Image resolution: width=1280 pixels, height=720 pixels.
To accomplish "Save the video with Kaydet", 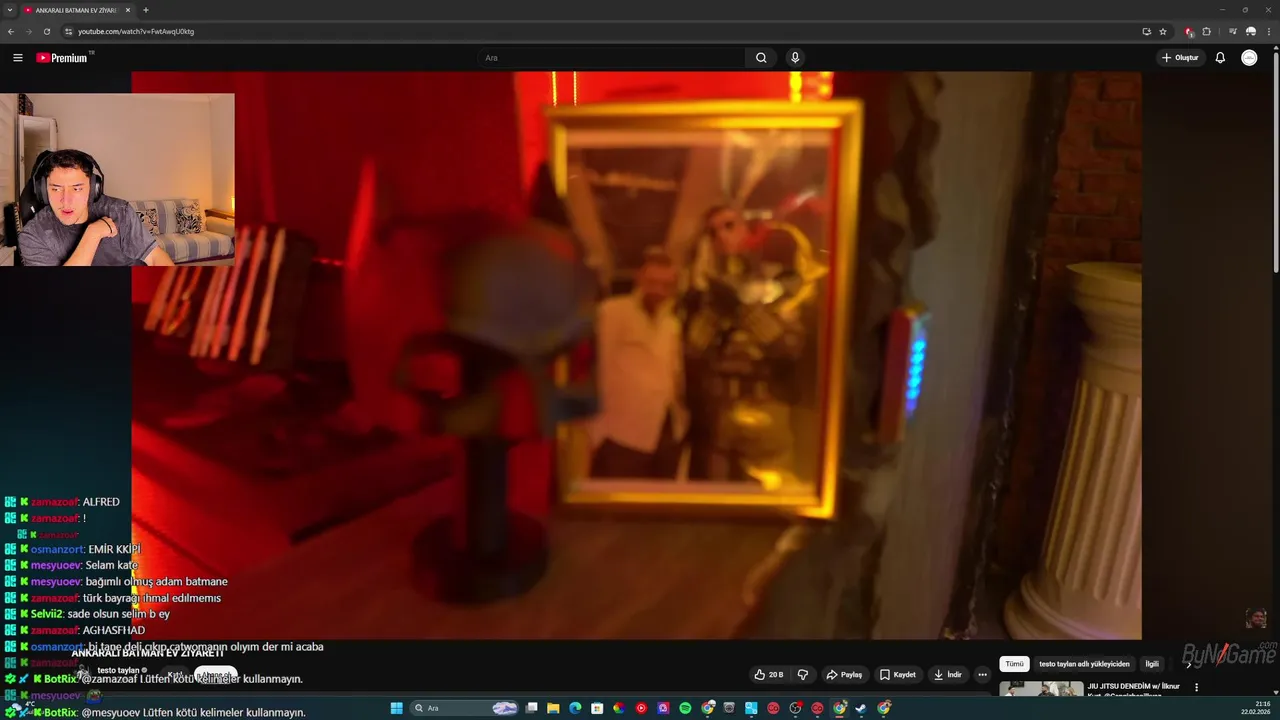I will [x=898, y=675].
